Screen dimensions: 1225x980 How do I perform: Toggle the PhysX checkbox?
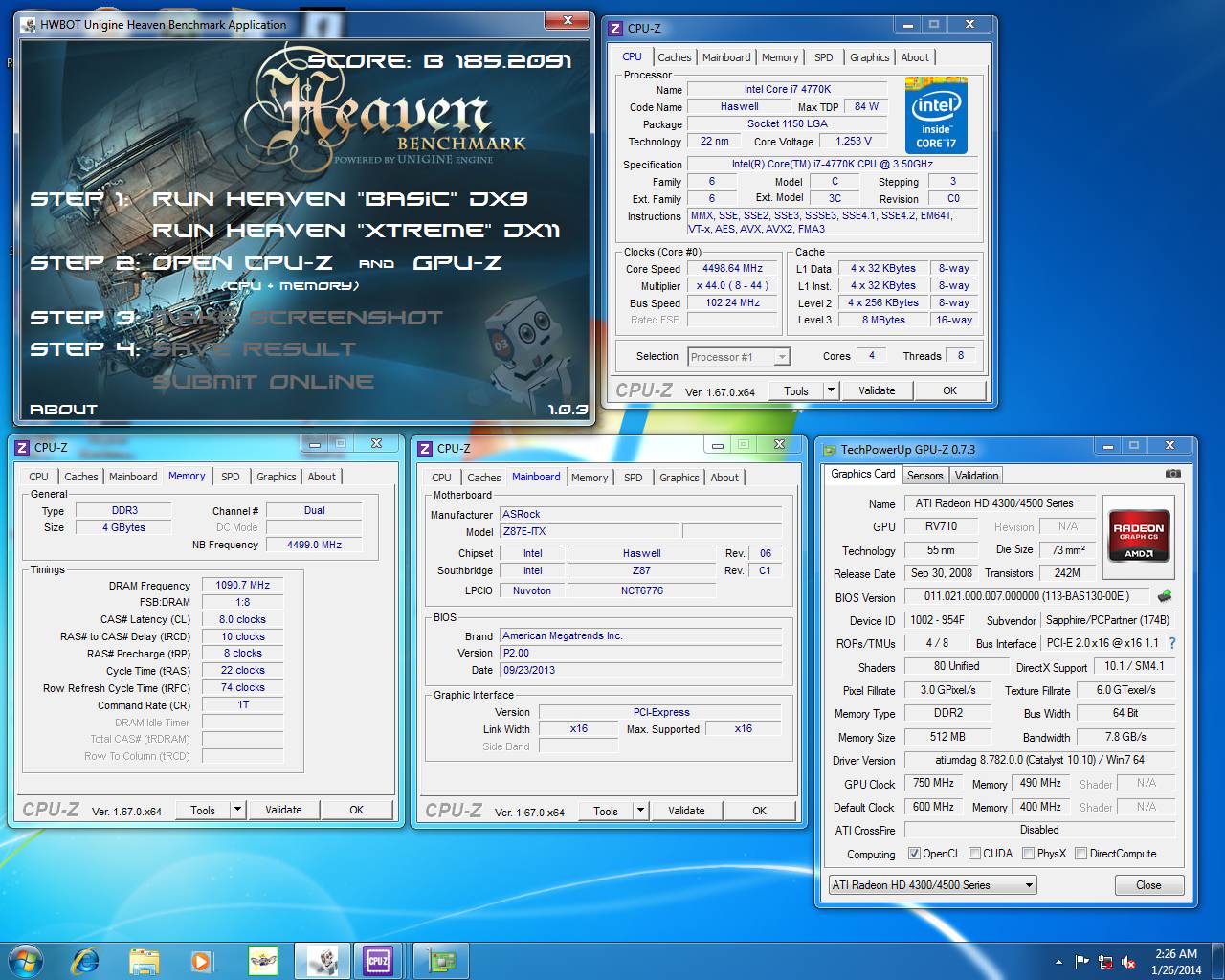click(1028, 854)
